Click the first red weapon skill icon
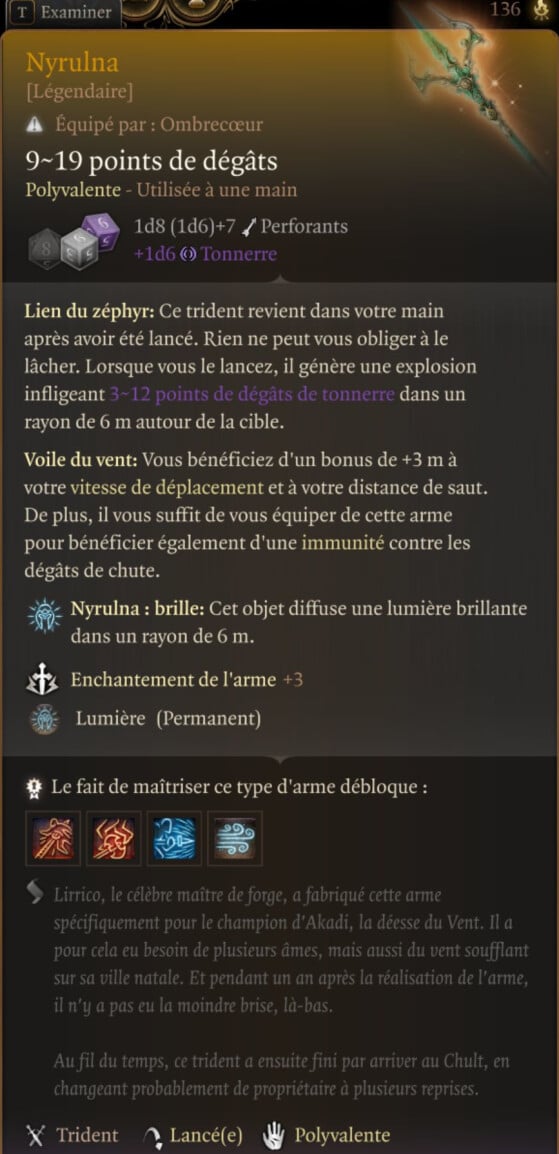The width and height of the screenshot is (559, 1154). (53, 839)
